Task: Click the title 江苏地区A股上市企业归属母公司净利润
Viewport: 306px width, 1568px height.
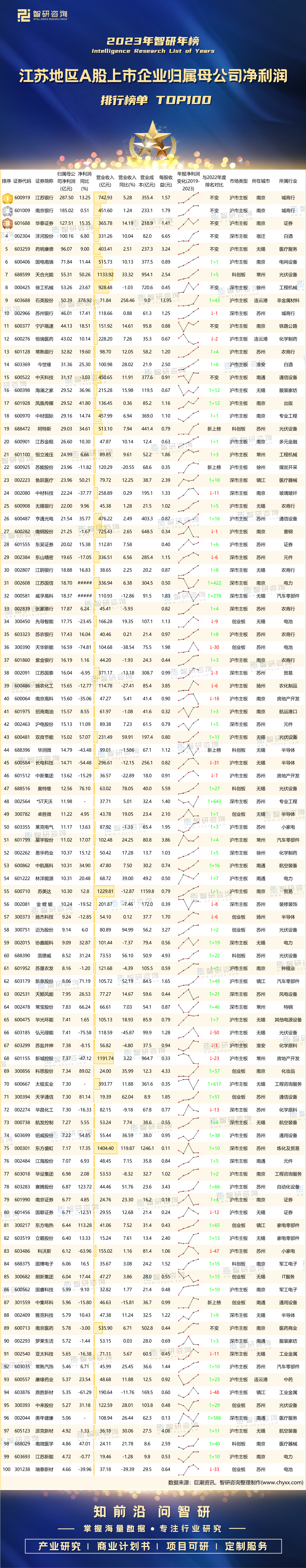Action: 153,76
